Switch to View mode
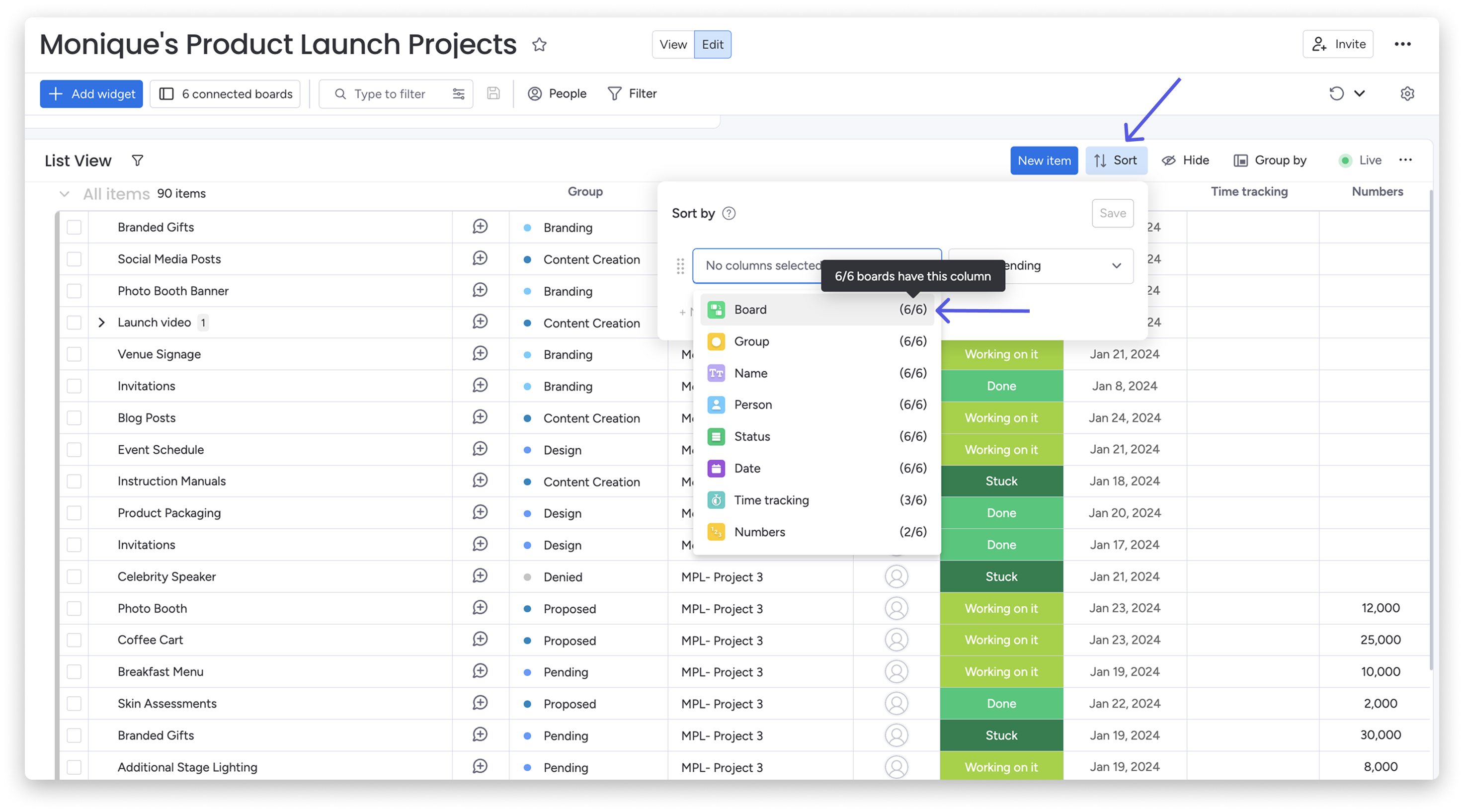 673,44
